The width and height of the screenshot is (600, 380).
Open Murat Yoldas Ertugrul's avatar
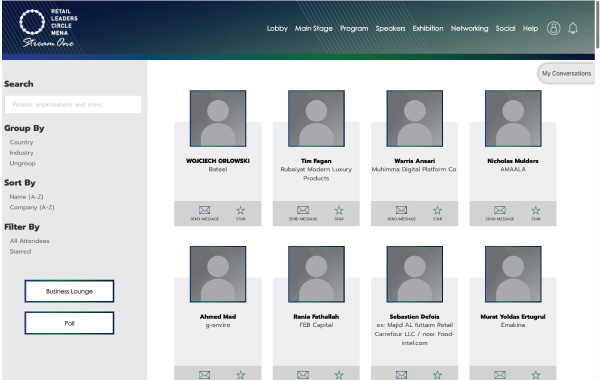(x=513, y=274)
